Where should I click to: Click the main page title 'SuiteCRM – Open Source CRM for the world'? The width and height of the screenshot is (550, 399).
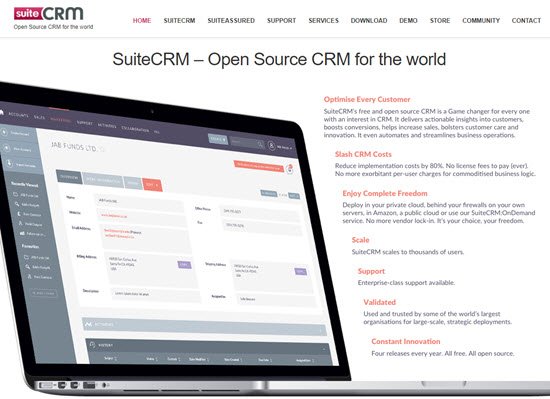279,59
